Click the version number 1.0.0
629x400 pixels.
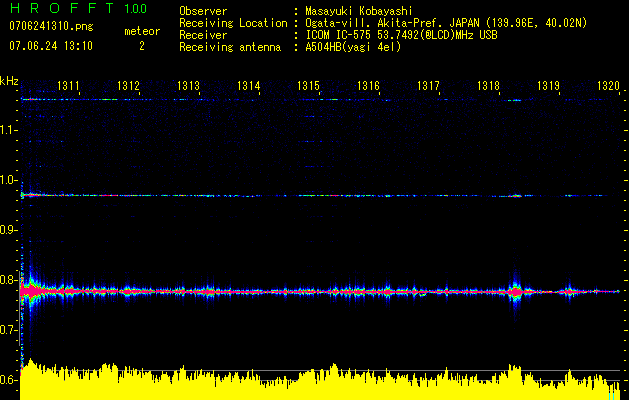point(136,8)
